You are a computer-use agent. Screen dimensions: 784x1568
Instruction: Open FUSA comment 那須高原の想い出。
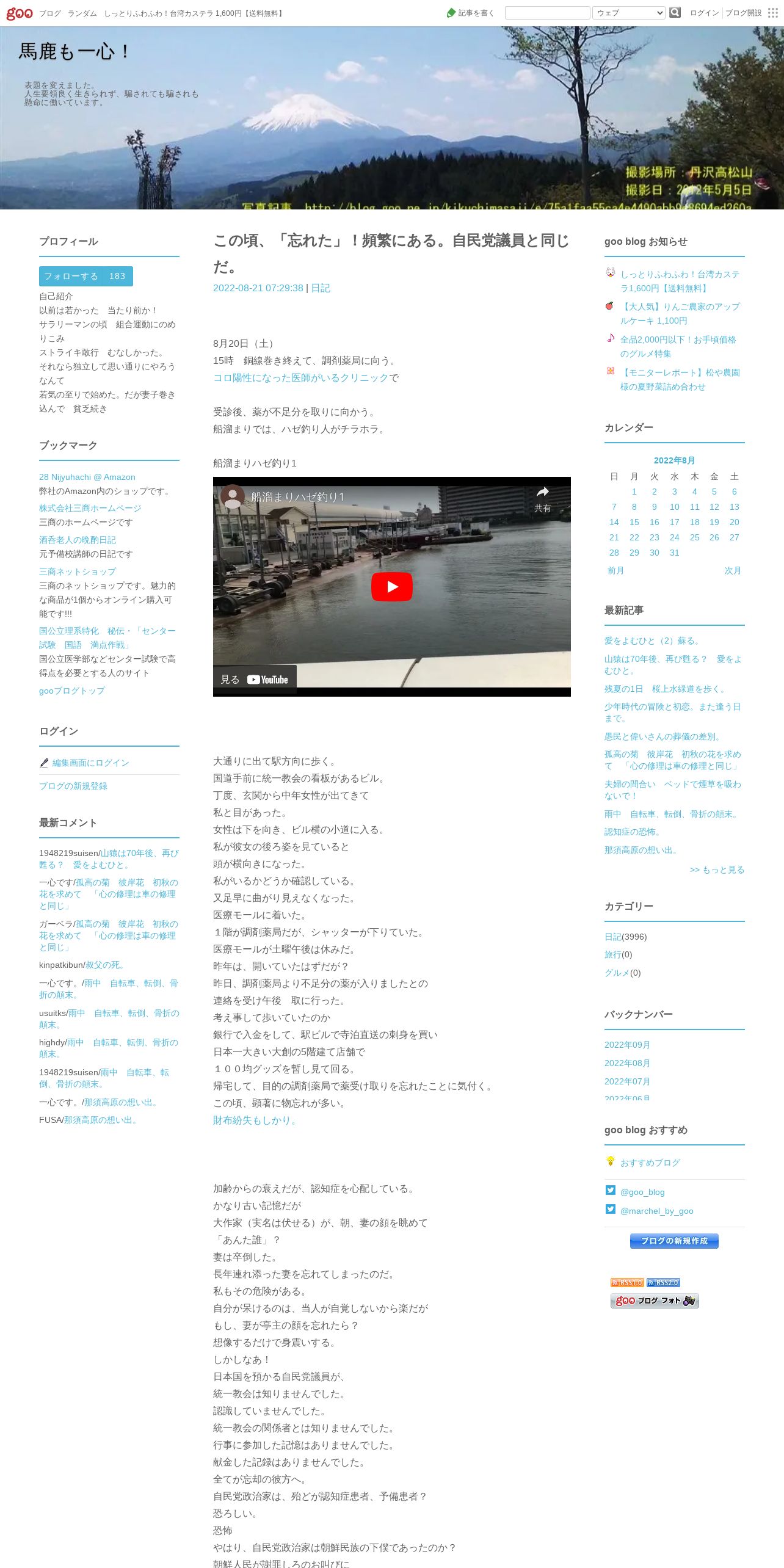click(102, 1120)
